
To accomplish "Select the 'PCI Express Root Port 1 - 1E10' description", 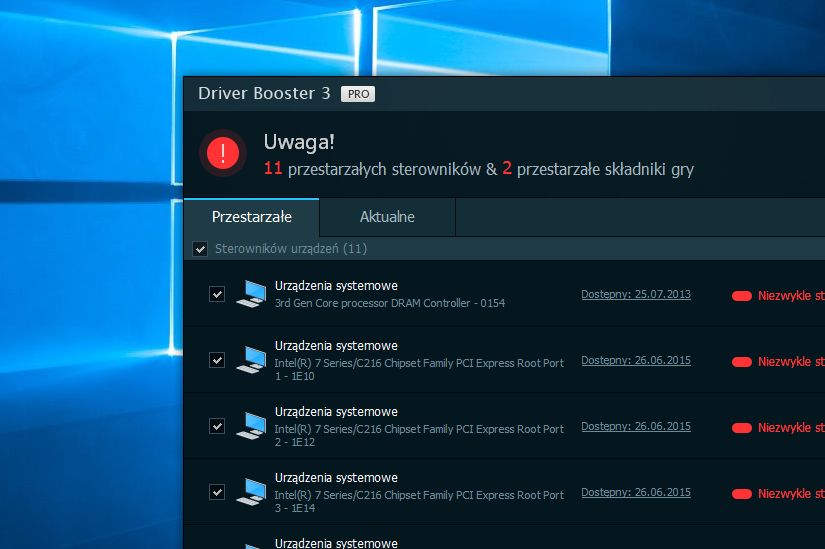I will 419,370.
